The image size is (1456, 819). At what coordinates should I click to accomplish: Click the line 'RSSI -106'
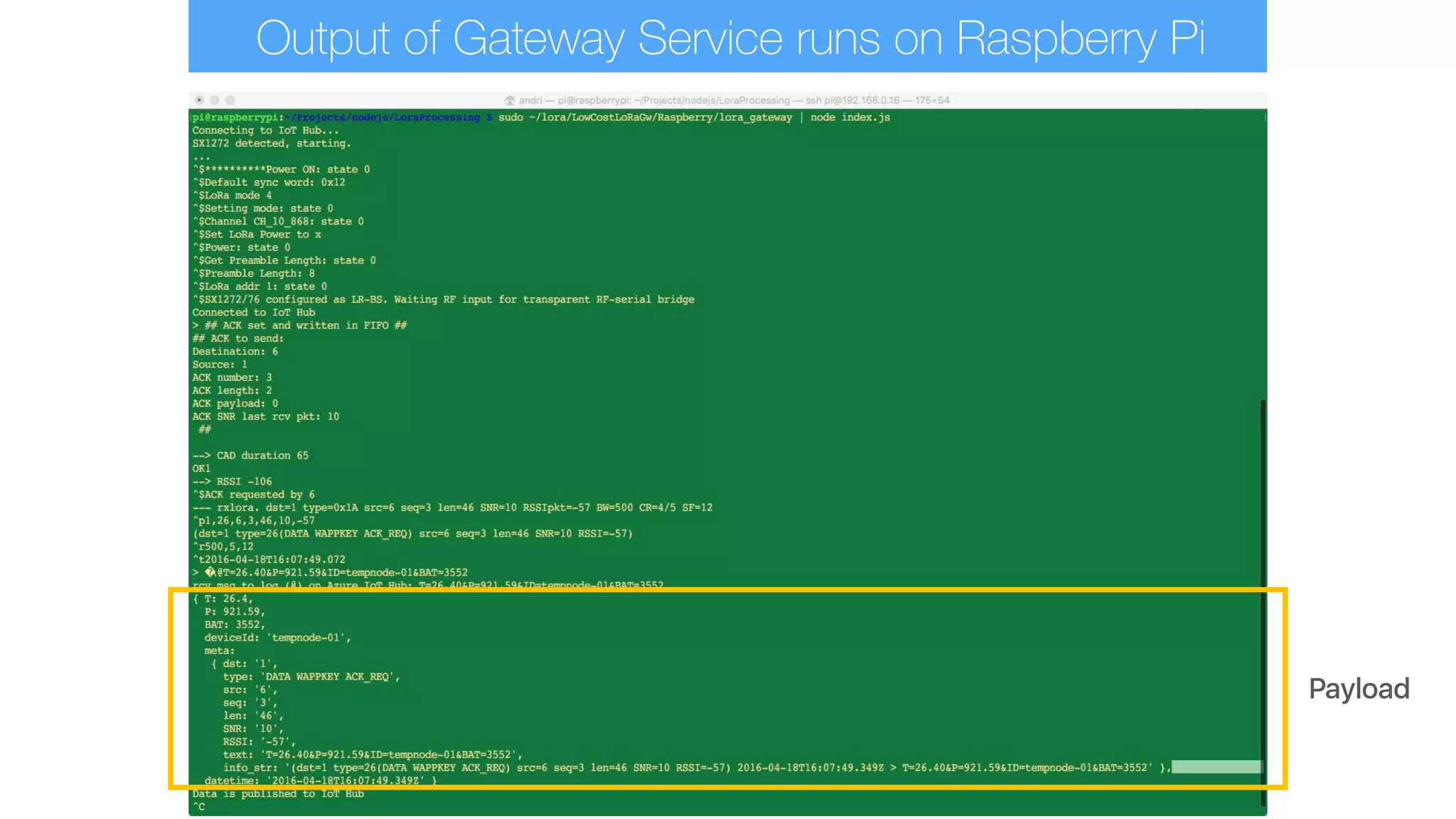point(232,481)
